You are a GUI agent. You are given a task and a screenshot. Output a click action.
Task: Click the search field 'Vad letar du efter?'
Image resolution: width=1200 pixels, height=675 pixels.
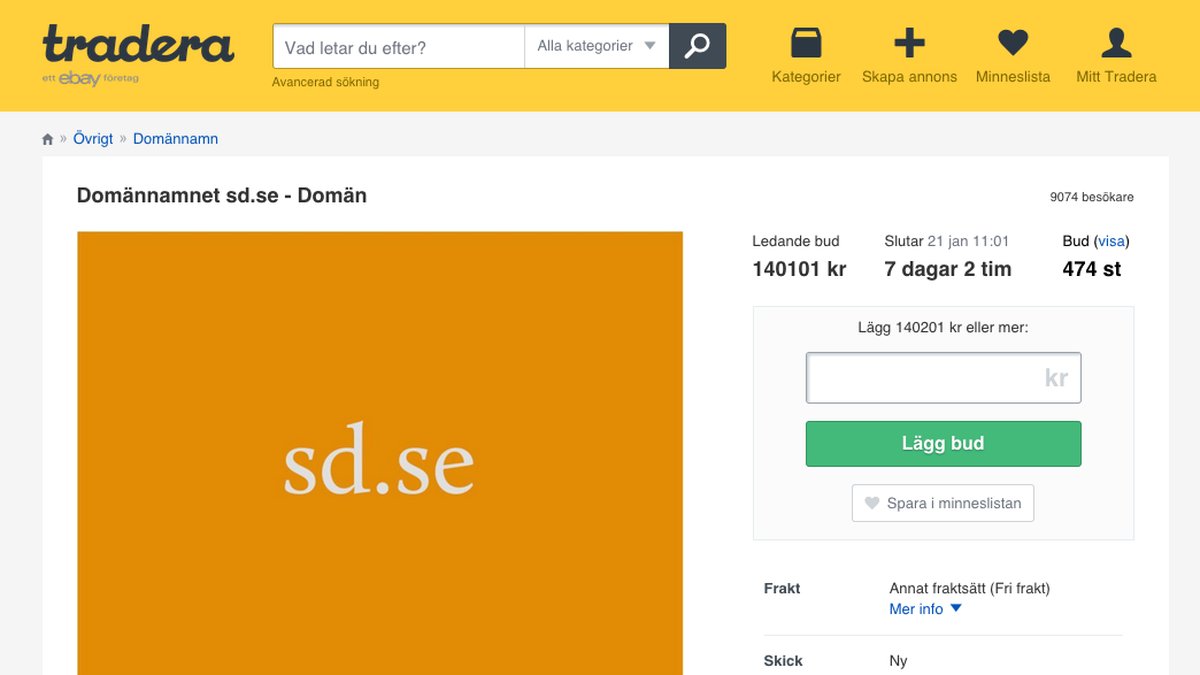[x=398, y=47]
